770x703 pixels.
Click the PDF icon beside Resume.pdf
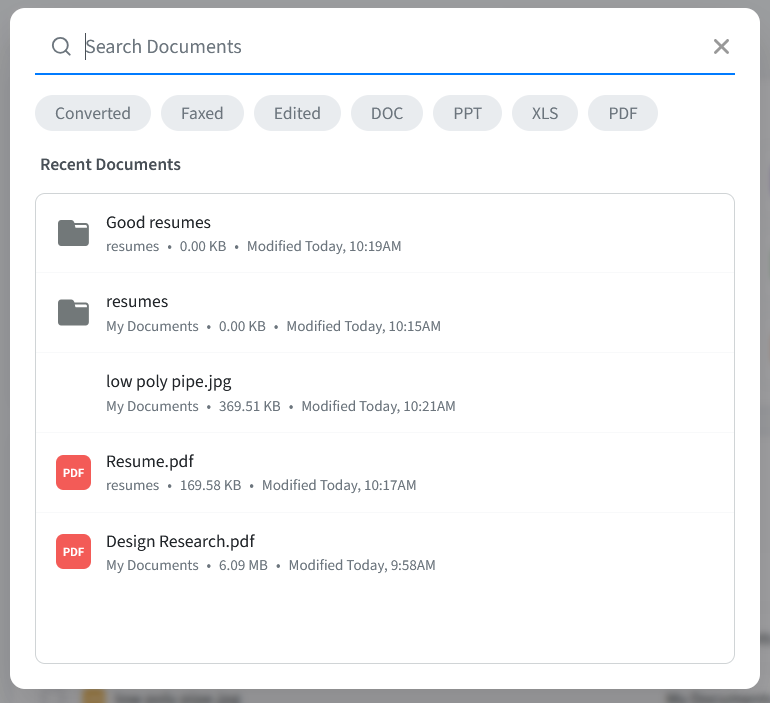pyautogui.click(x=74, y=472)
